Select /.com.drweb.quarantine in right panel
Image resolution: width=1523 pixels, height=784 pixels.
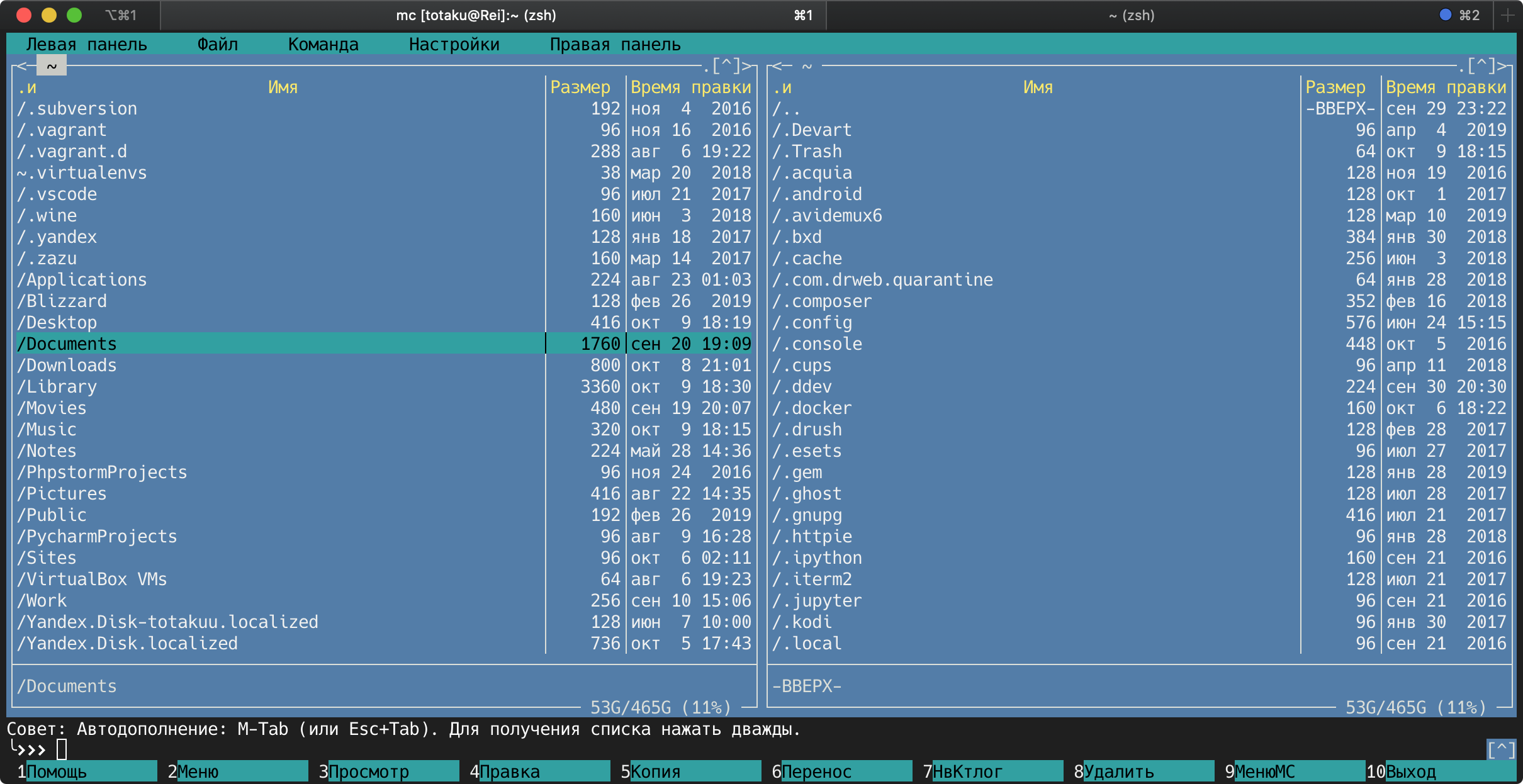[1139, 280]
